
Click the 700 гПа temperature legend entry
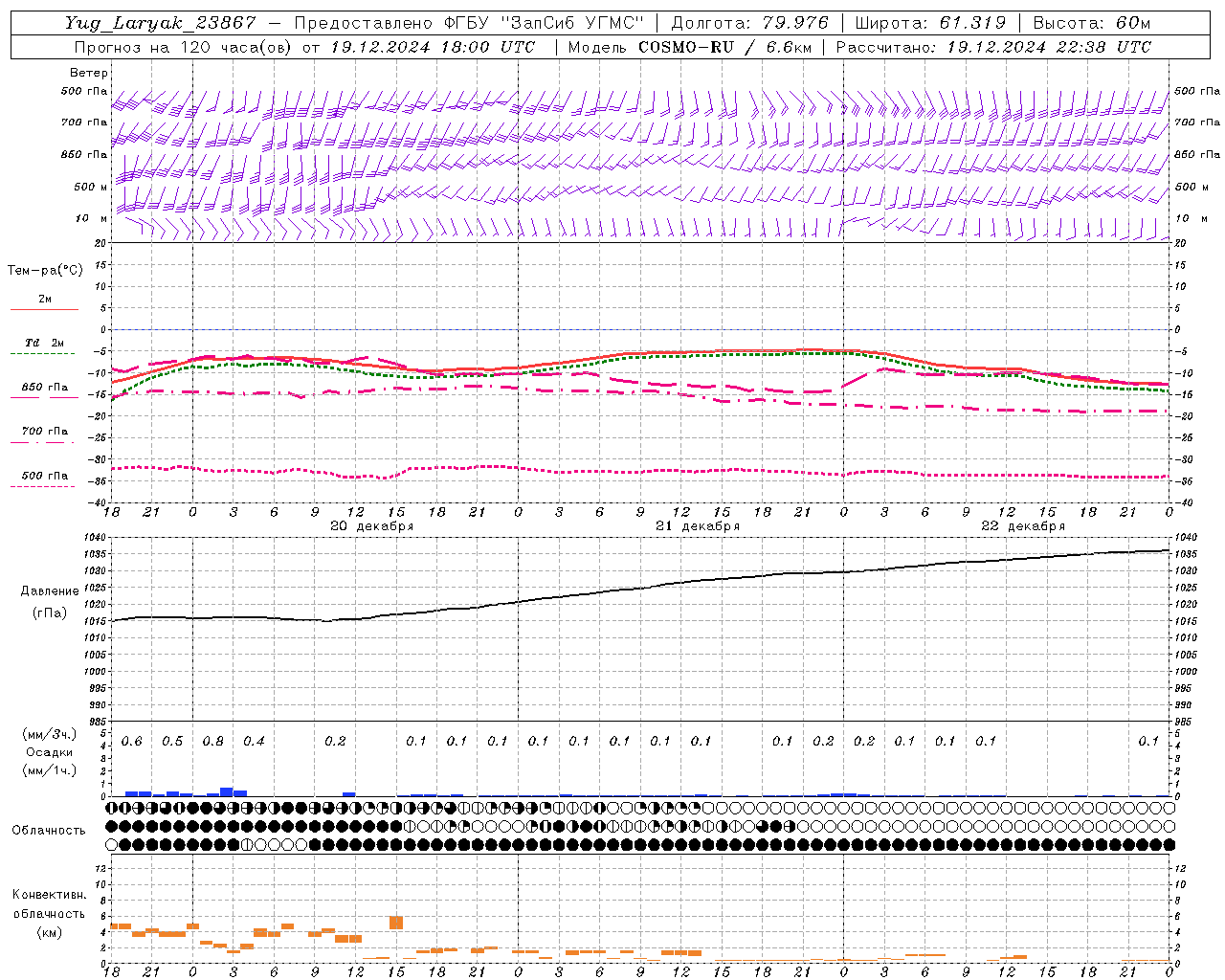[45, 432]
